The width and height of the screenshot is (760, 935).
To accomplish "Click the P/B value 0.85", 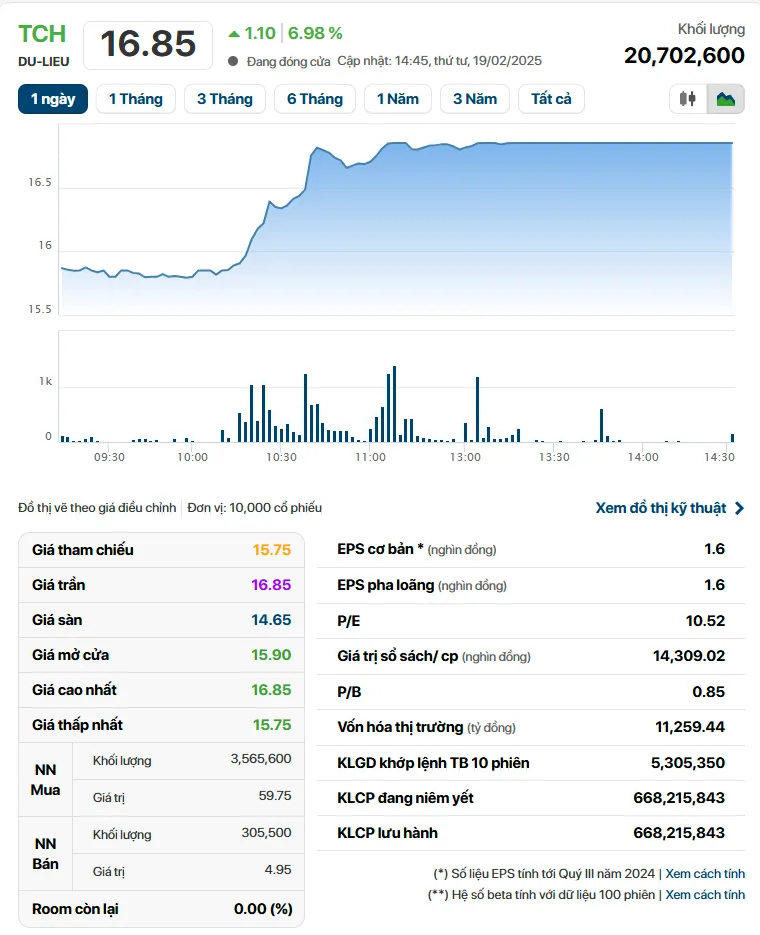I will point(709,692).
